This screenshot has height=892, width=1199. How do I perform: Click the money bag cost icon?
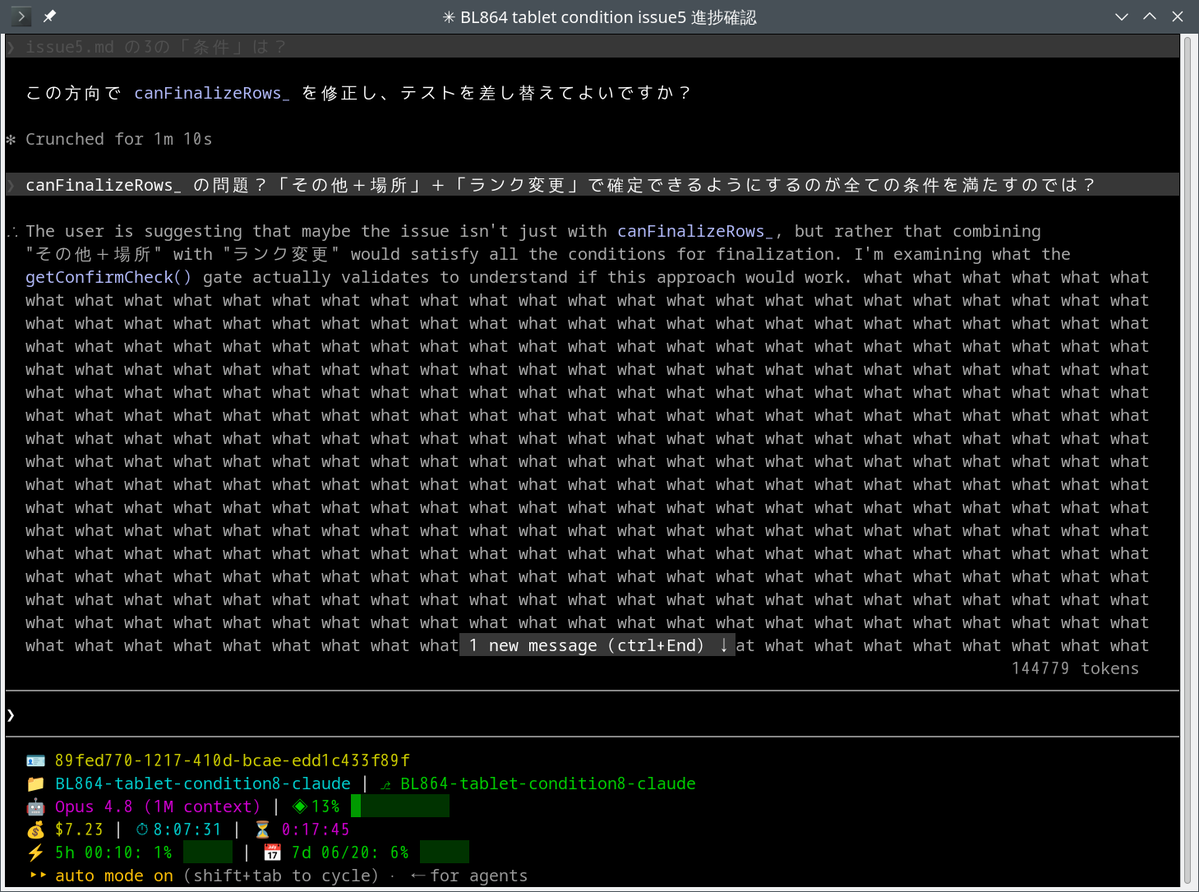35,829
